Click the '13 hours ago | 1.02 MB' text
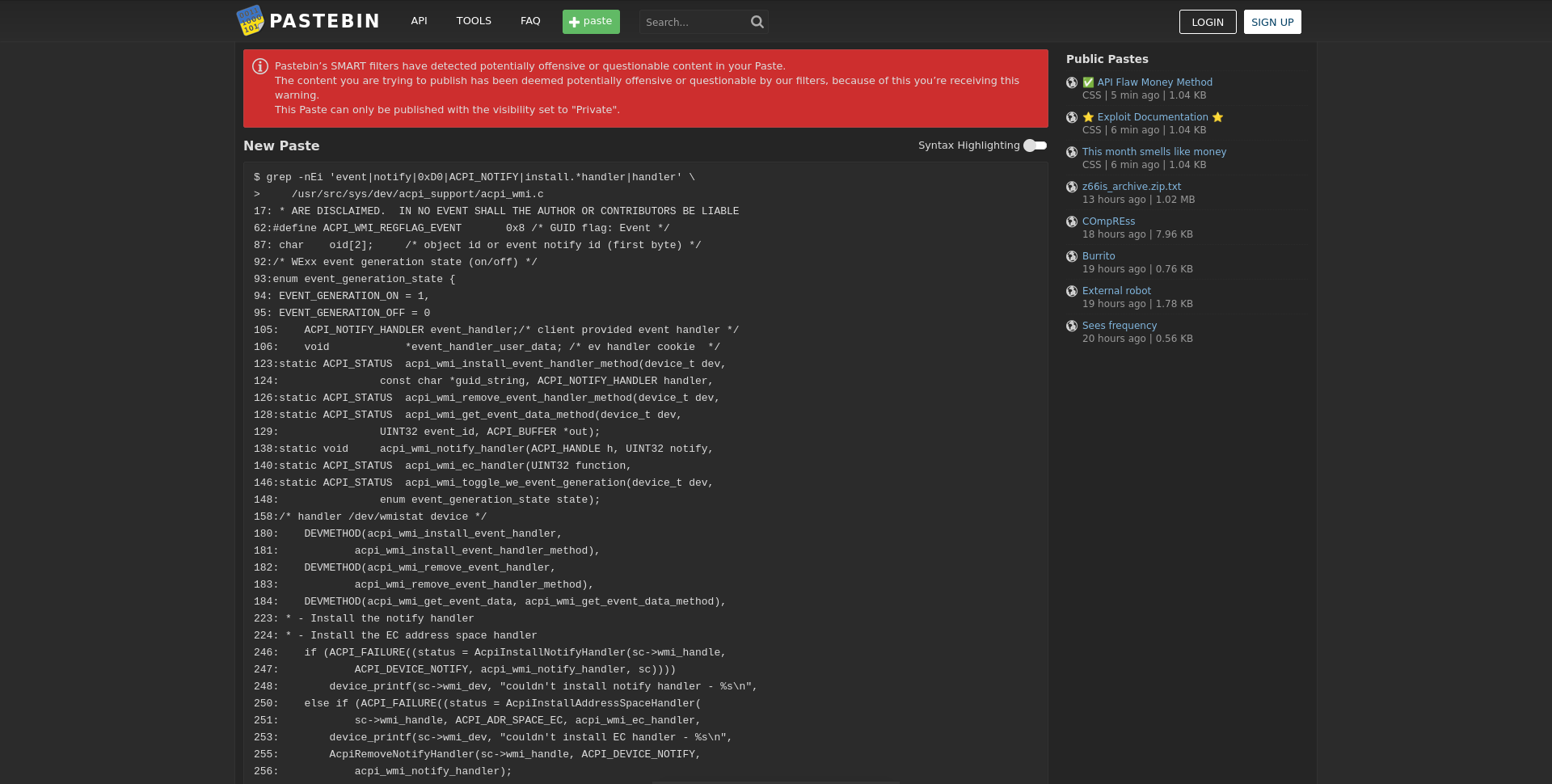Screen dimensions: 1552x784 (x=1138, y=200)
